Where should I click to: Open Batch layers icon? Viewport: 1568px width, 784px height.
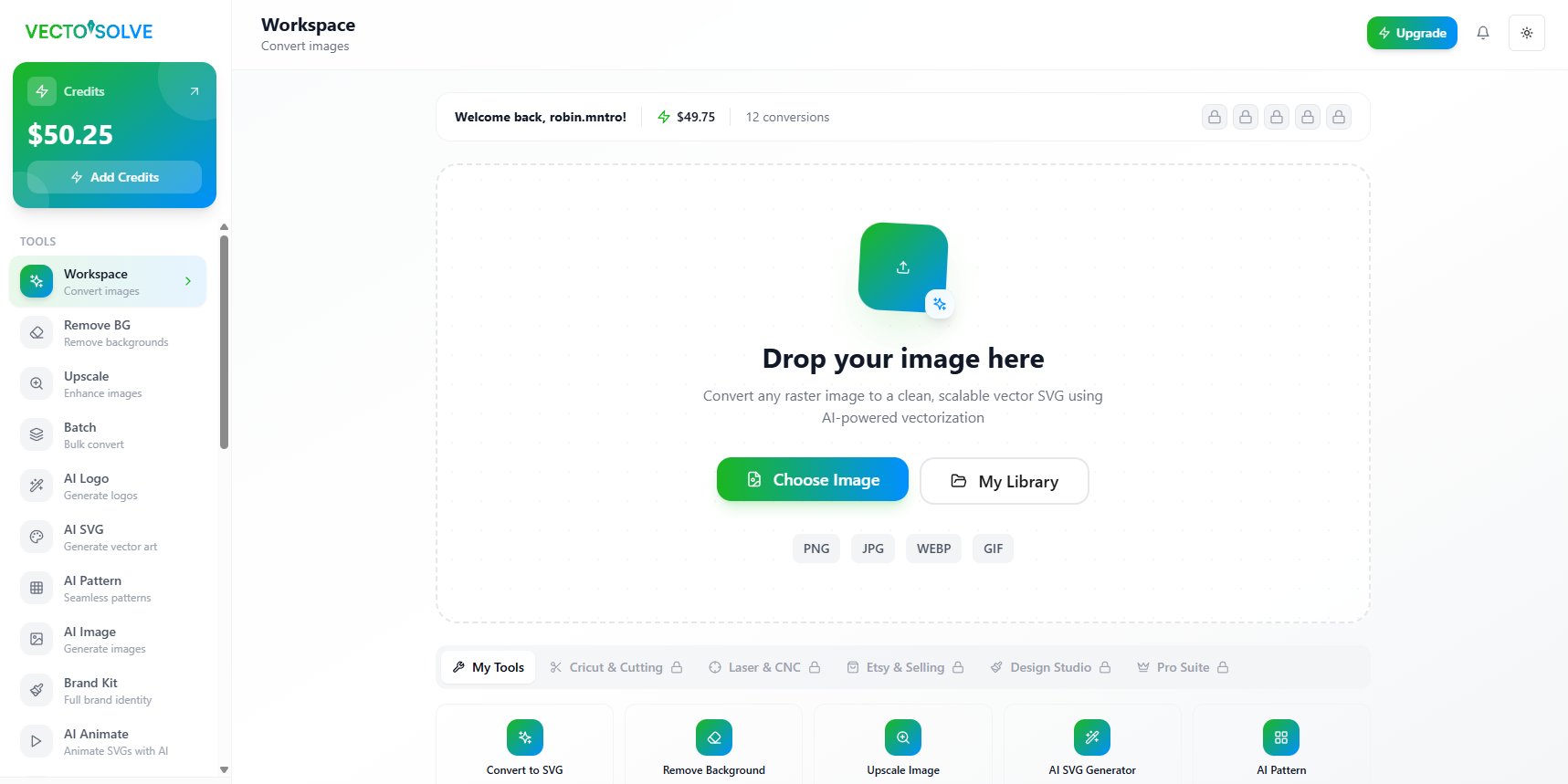click(37, 434)
